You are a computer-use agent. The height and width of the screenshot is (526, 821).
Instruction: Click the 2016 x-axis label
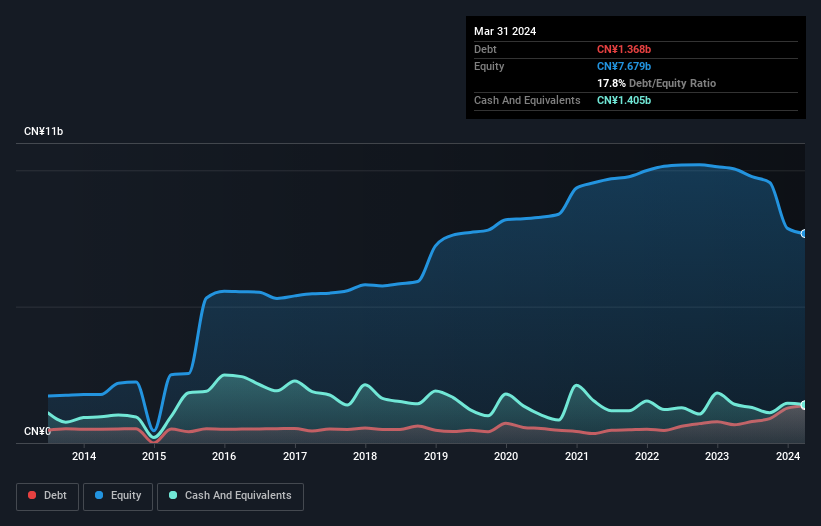[224, 456]
